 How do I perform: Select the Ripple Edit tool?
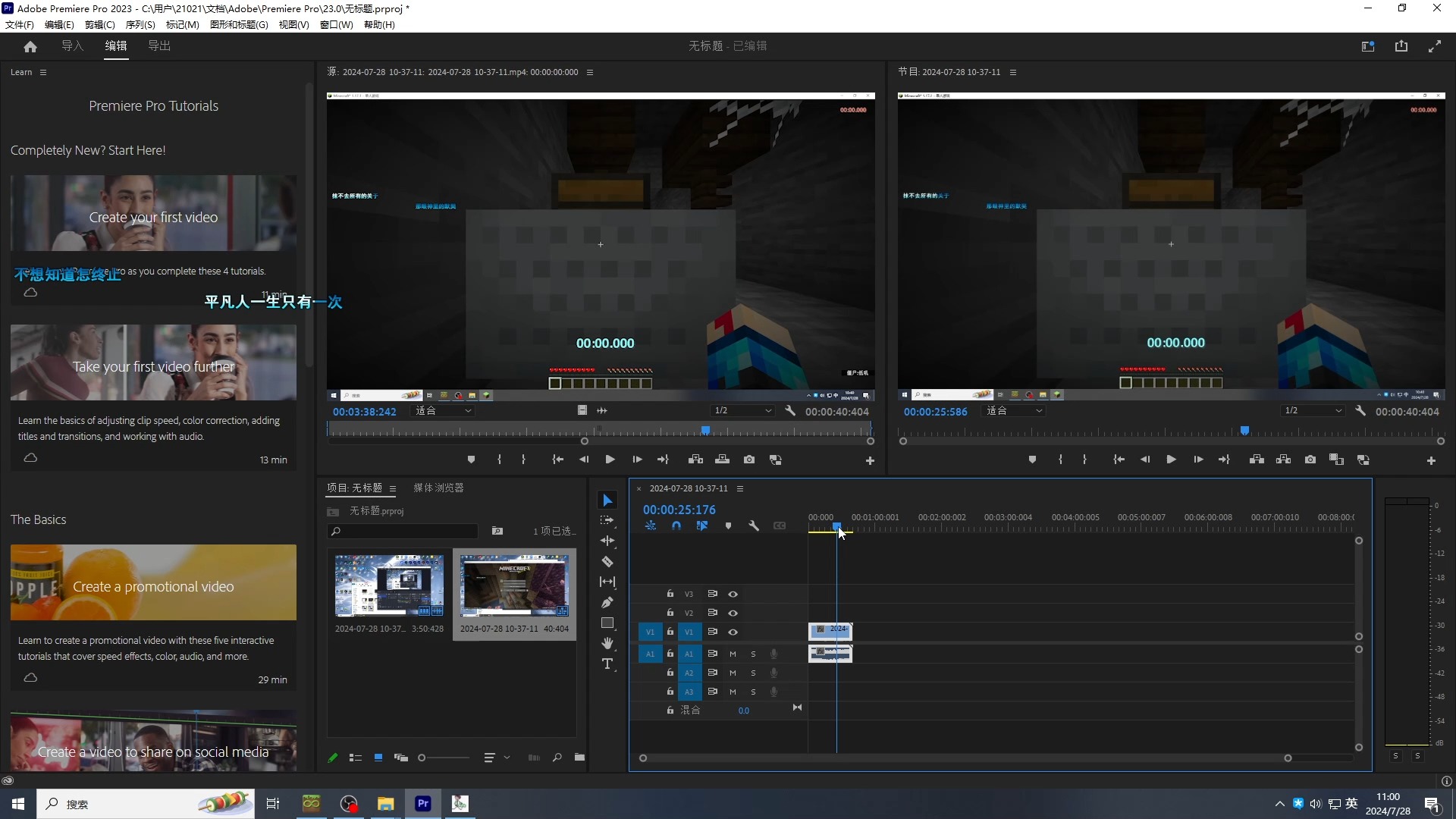(x=607, y=541)
